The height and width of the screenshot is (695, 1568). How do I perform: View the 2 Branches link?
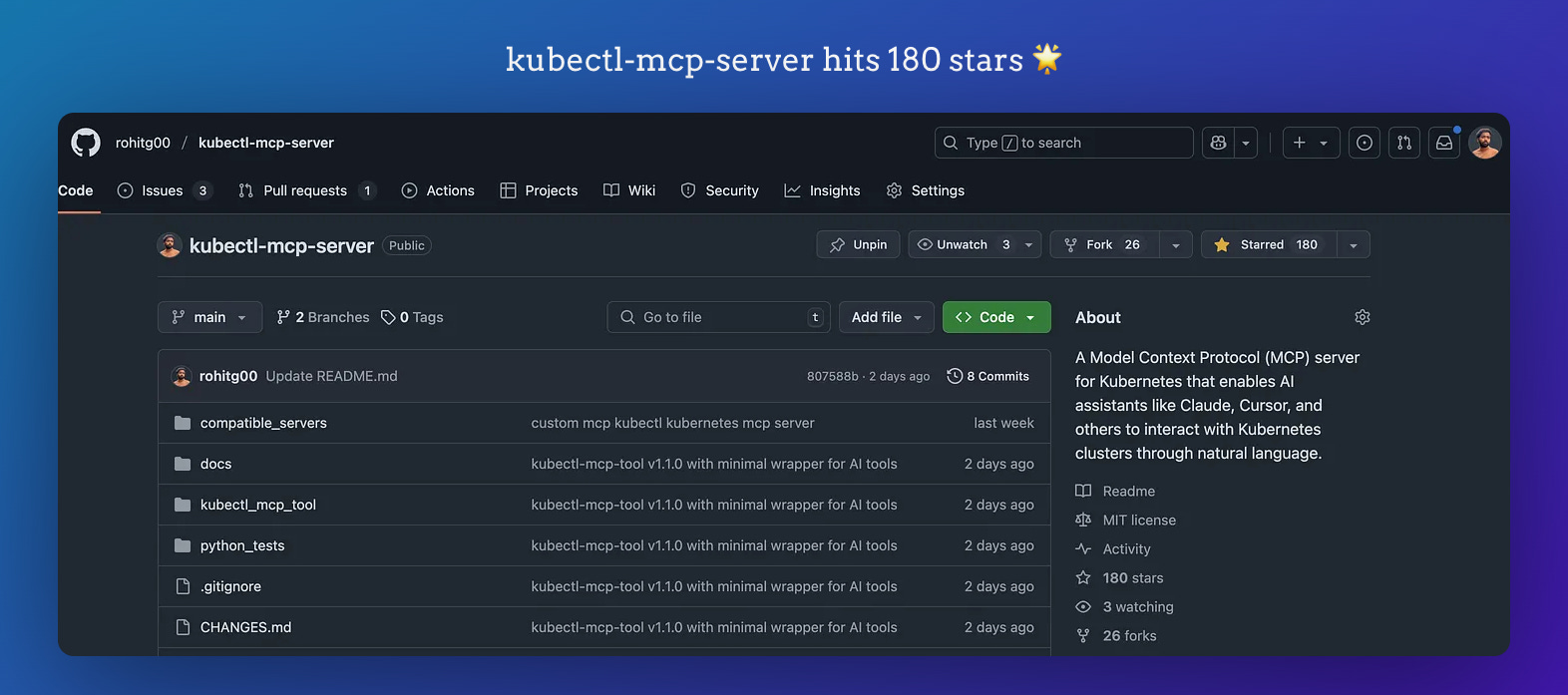coord(323,317)
